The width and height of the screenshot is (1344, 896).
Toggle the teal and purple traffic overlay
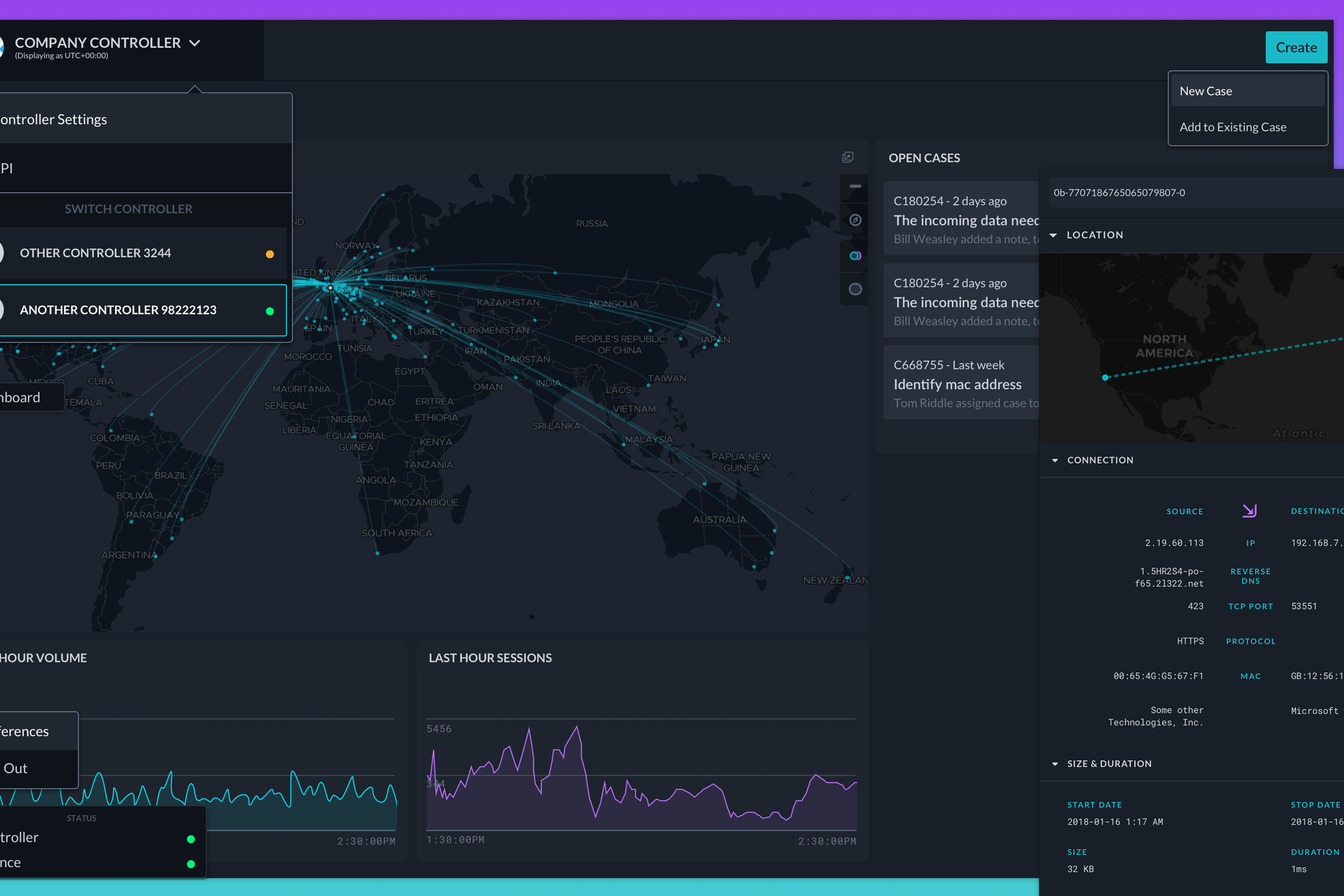855,255
